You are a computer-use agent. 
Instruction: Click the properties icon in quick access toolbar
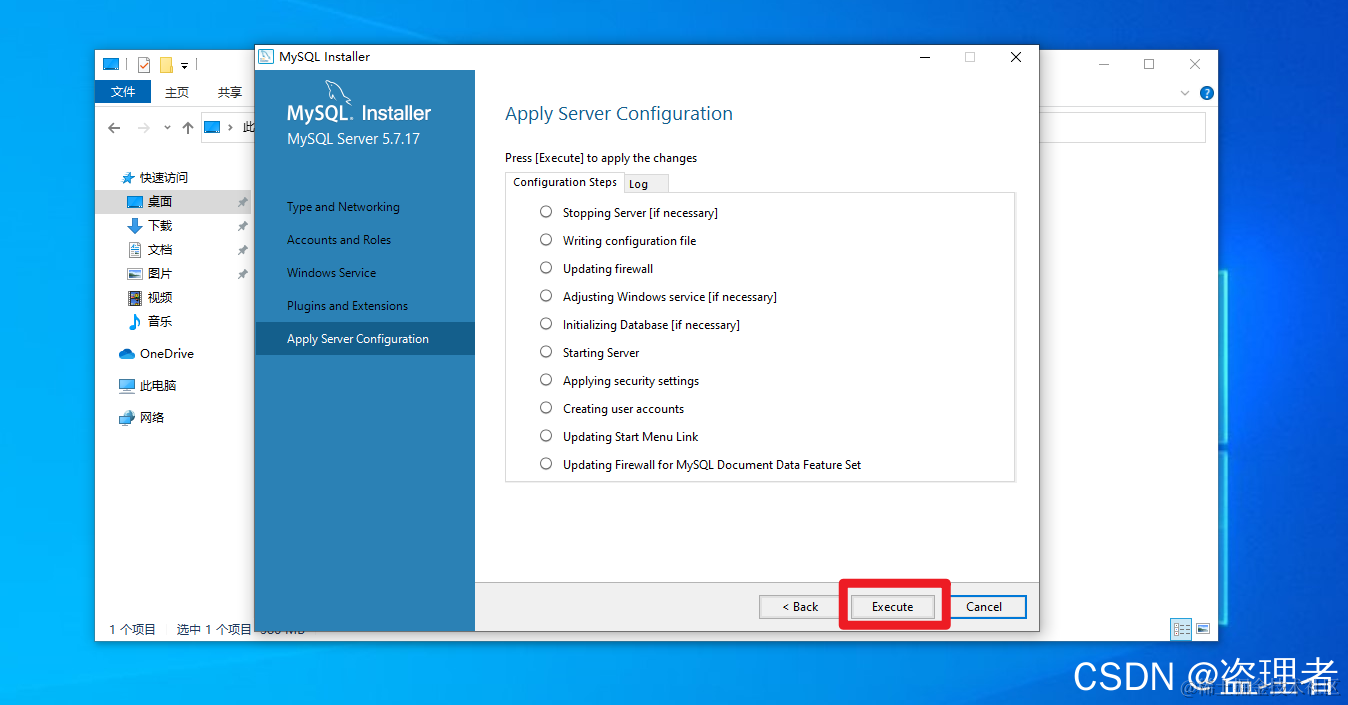coord(144,65)
